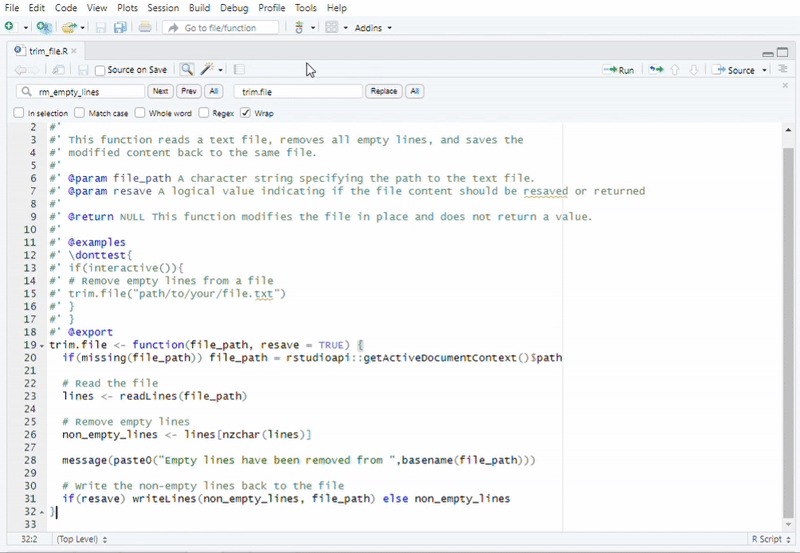Click the Re-run previous code icon

tap(655, 70)
